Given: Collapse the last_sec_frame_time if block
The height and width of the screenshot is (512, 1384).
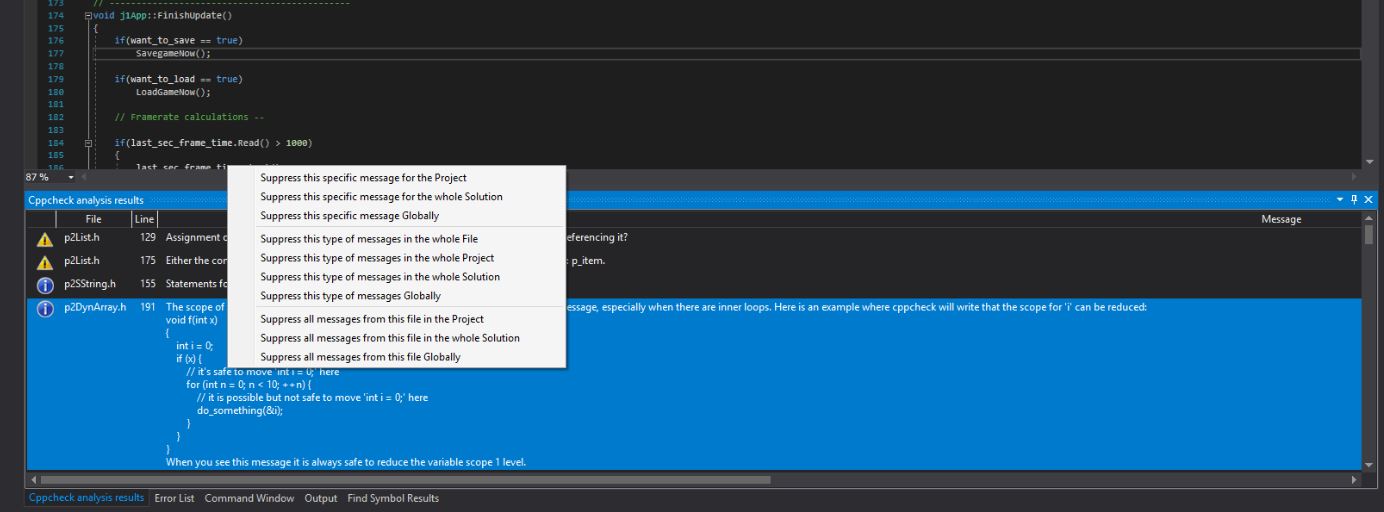Looking at the screenshot, I should (x=87, y=143).
